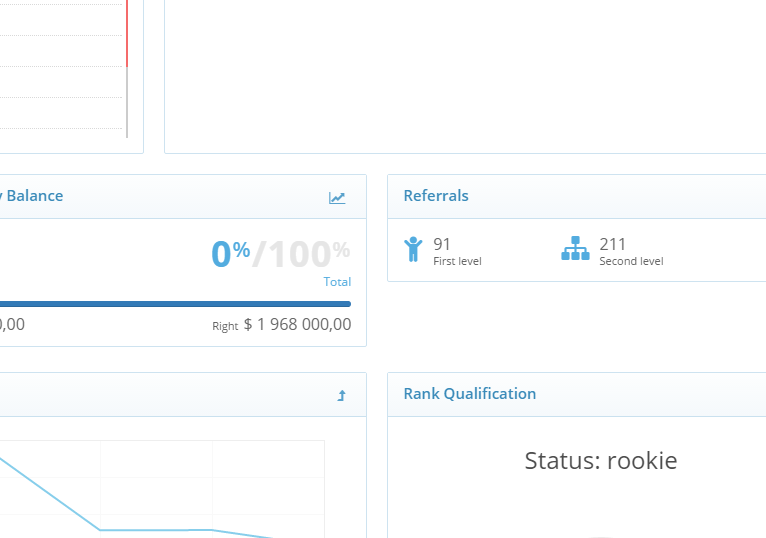Screen dimensions: 766x538
Task: Click the Right label beside the amount
Action: [225, 326]
